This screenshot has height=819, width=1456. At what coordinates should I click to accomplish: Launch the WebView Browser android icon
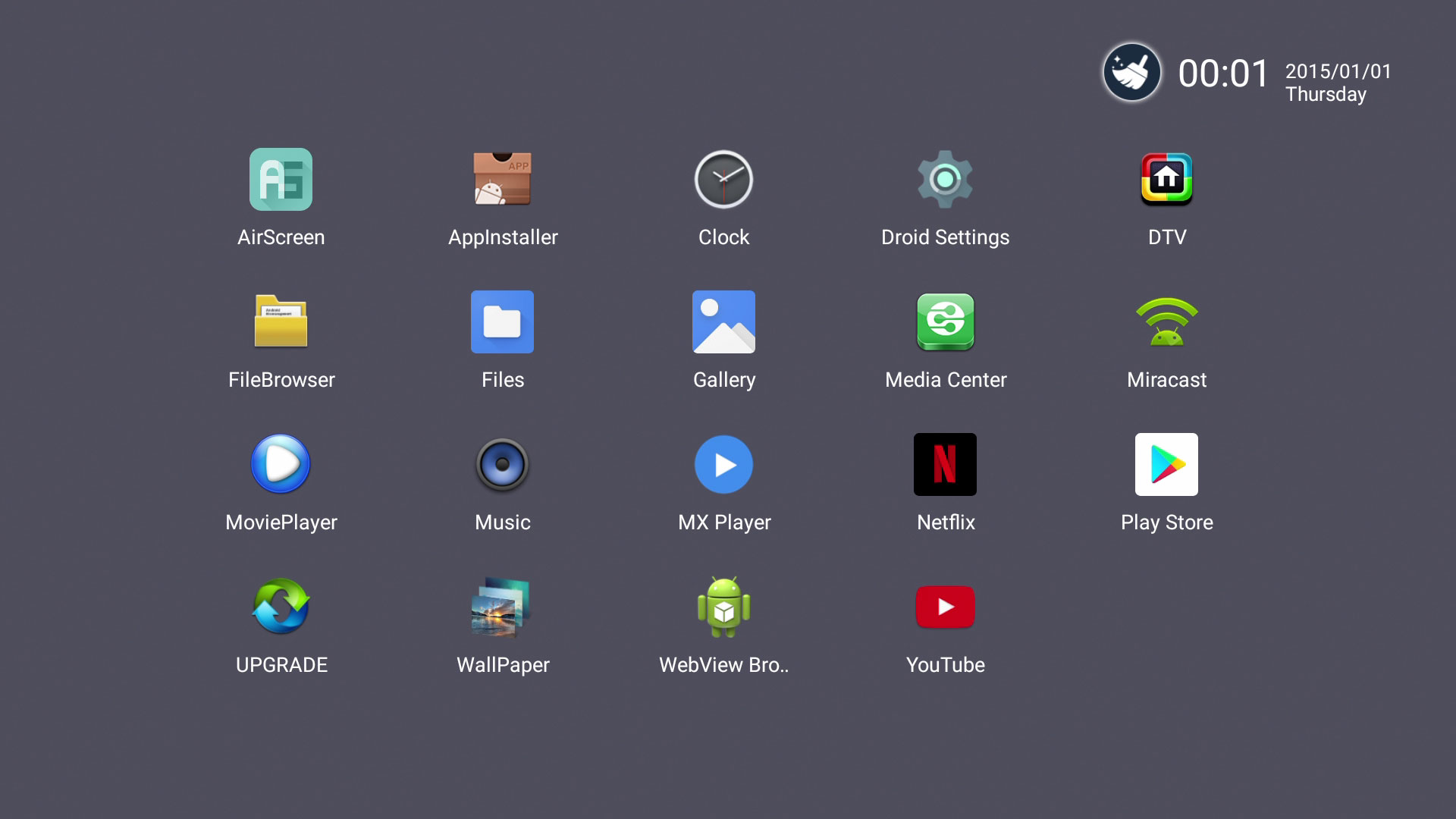[x=723, y=607]
